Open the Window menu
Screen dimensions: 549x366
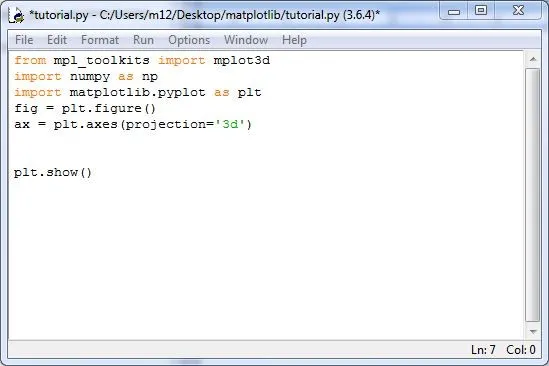tap(246, 40)
